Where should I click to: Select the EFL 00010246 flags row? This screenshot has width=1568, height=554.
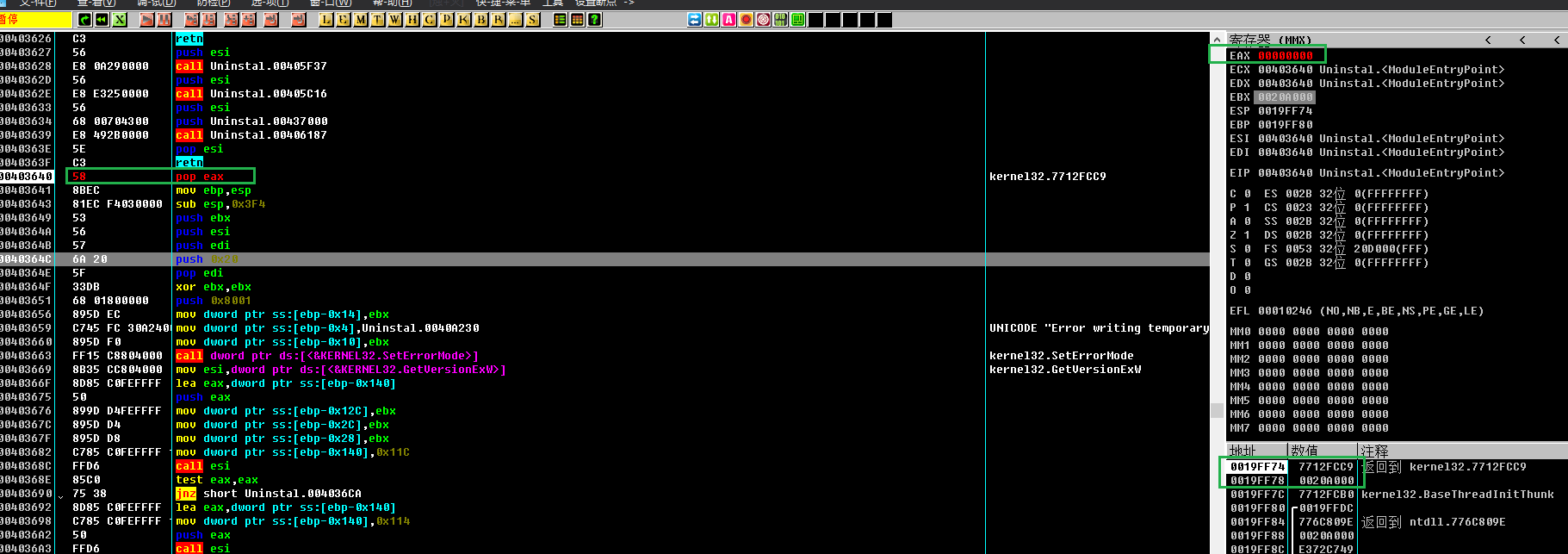(1356, 311)
